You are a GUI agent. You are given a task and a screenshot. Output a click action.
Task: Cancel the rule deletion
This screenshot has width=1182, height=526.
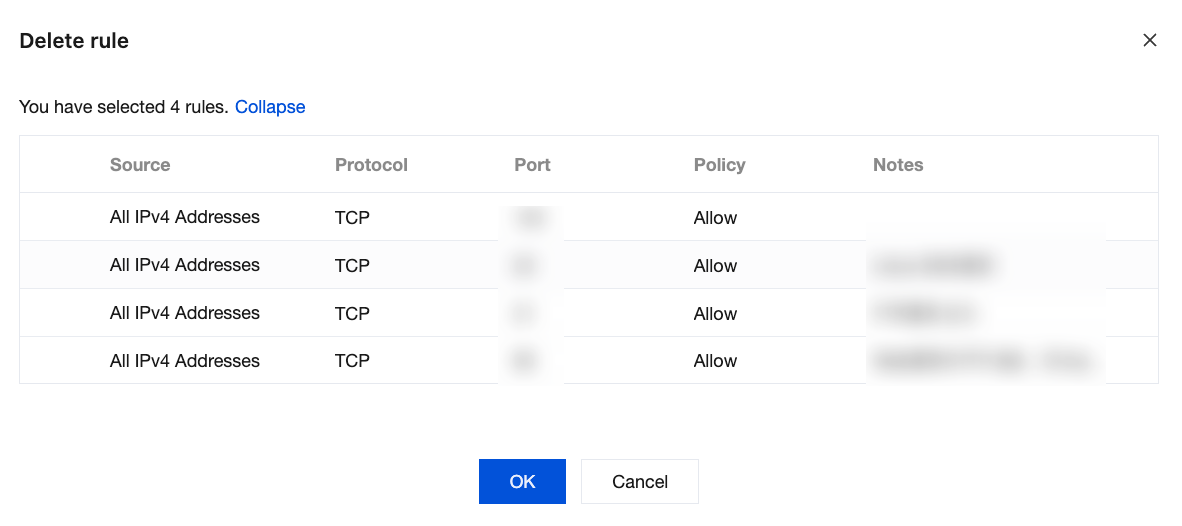639,482
